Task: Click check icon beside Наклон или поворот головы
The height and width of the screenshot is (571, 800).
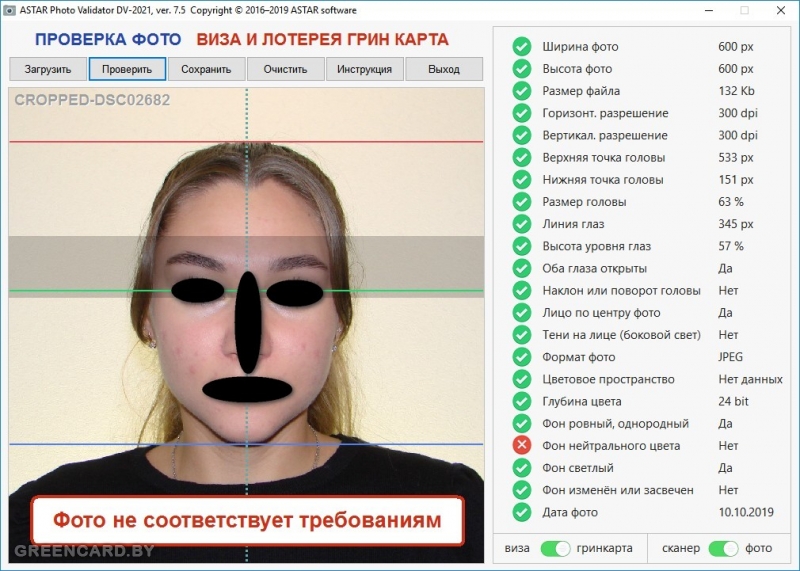Action: (522, 290)
